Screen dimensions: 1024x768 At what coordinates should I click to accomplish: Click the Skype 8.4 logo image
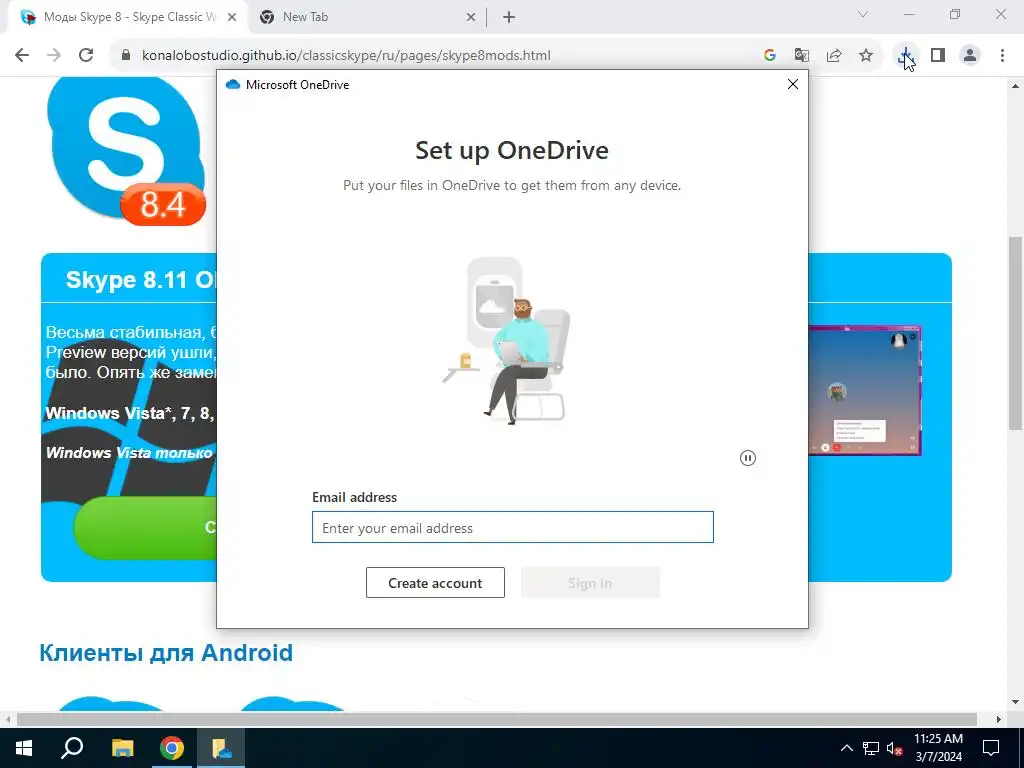126,151
